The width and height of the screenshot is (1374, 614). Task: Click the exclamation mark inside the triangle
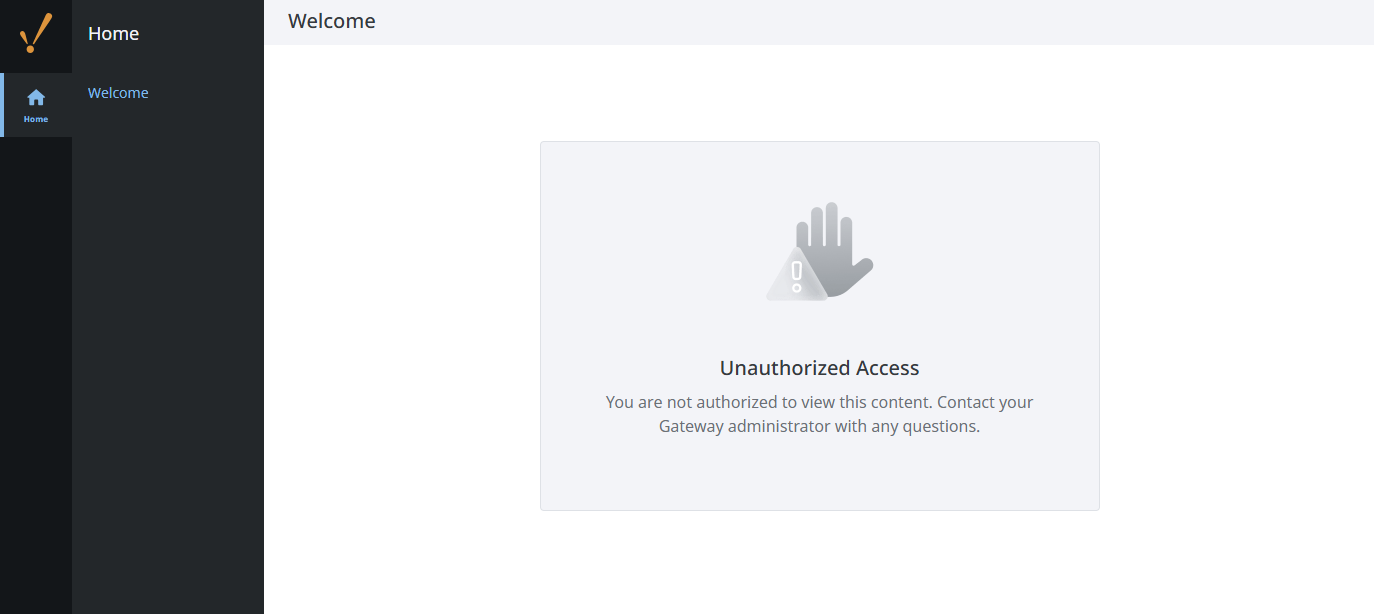(x=797, y=276)
